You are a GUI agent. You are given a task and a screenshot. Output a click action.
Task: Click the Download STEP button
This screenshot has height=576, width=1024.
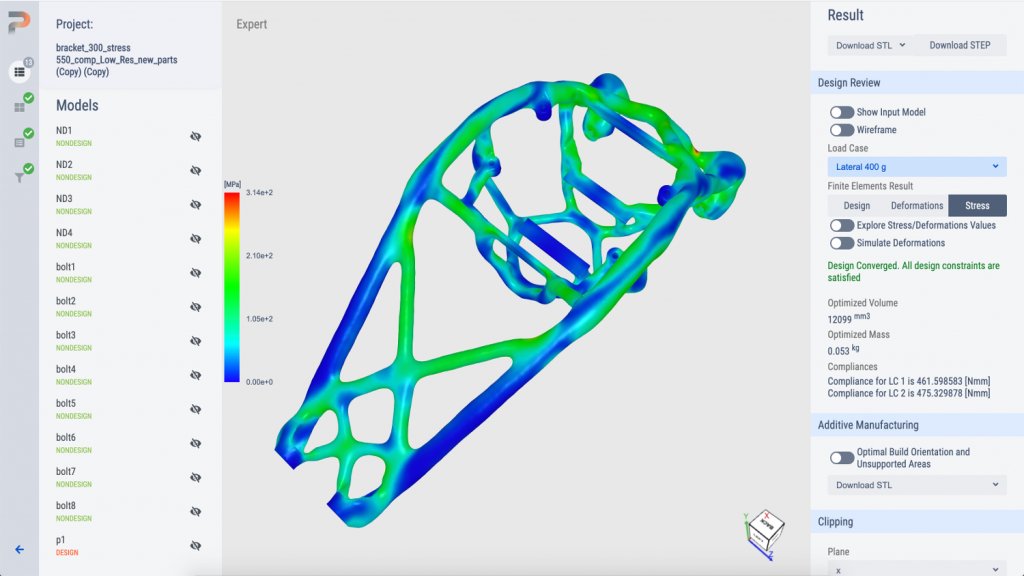[959, 45]
